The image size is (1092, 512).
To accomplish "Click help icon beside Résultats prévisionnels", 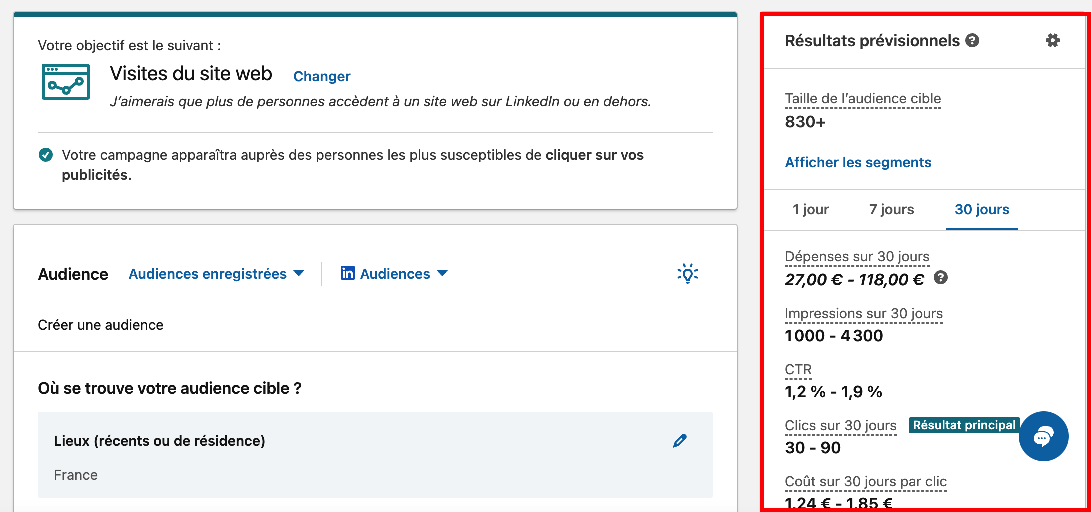I will pyautogui.click(x=972, y=41).
